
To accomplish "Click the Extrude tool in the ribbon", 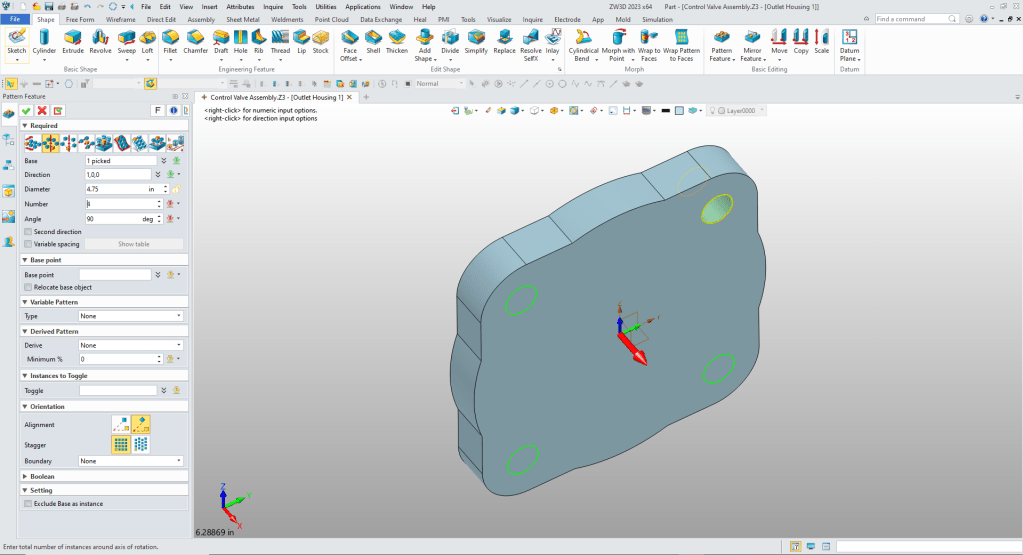I will click(x=73, y=40).
